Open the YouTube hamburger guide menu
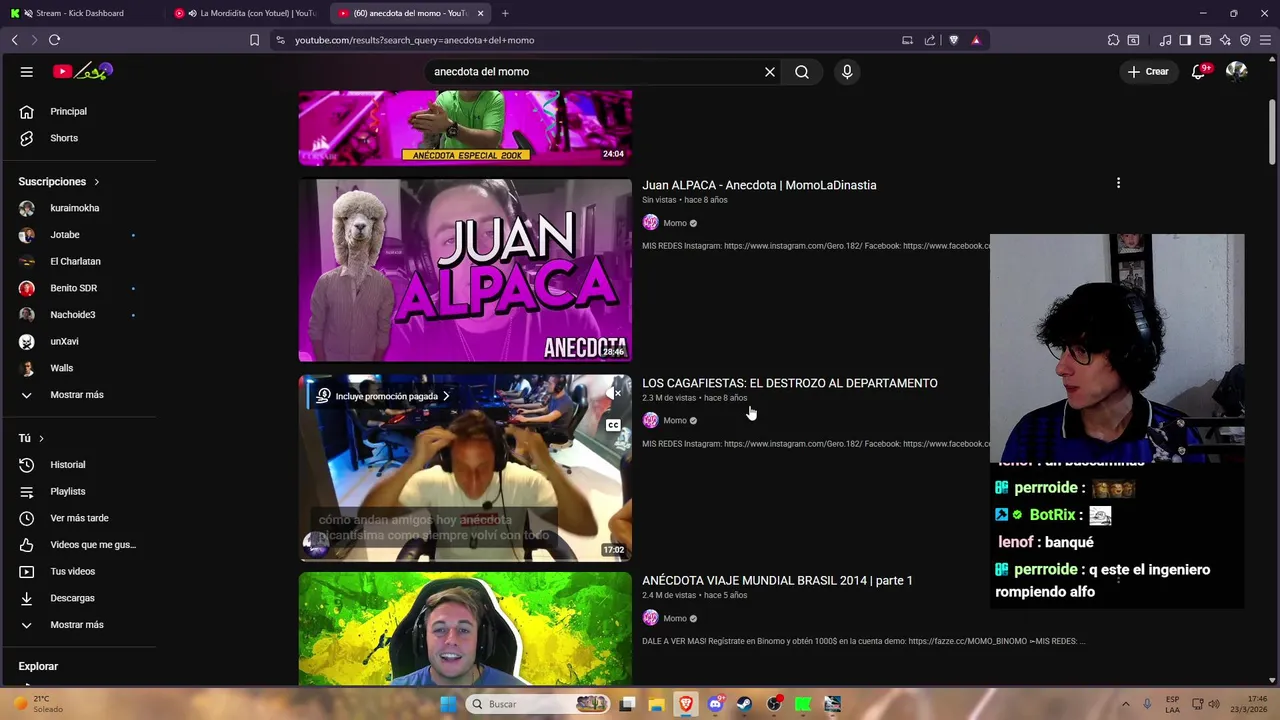 click(27, 72)
